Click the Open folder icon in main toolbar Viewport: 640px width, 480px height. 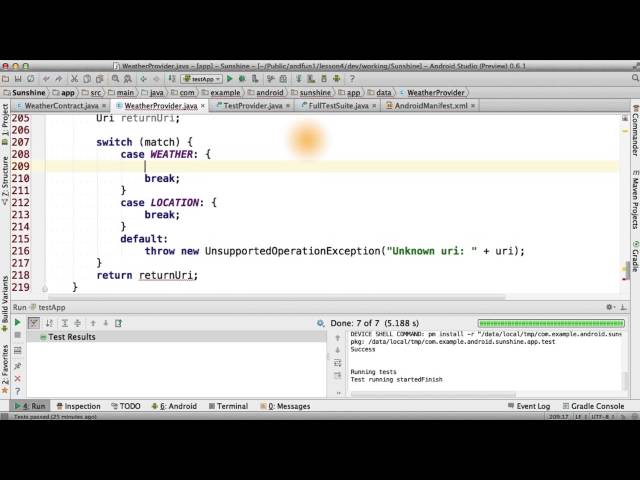pyautogui.click(x=5, y=79)
